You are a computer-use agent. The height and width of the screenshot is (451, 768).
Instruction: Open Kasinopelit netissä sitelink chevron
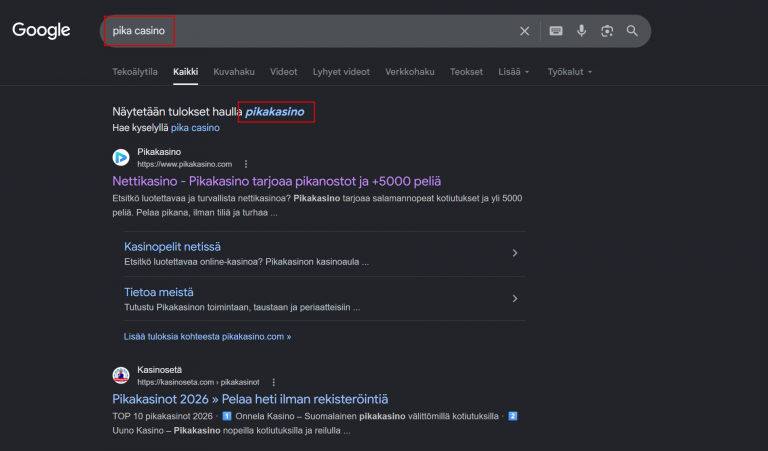(x=515, y=253)
